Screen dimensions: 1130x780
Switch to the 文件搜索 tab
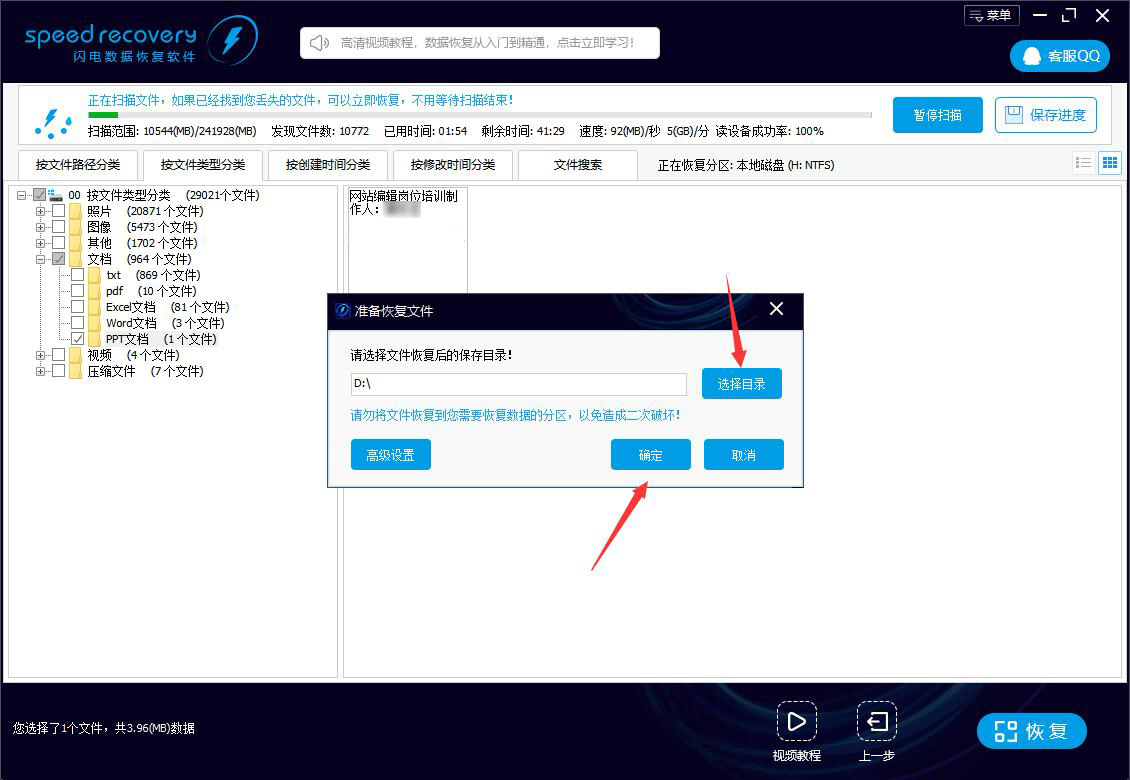[578, 165]
